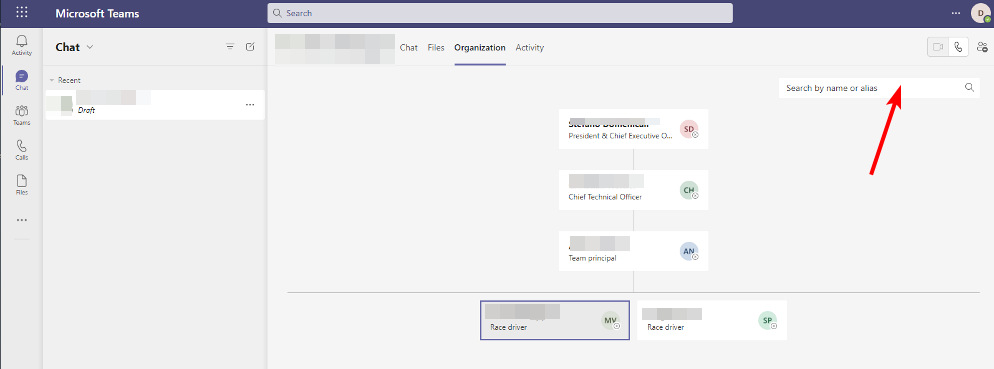The image size is (994, 369).
Task: Select the Race driver card with MV
Action: click(x=555, y=320)
